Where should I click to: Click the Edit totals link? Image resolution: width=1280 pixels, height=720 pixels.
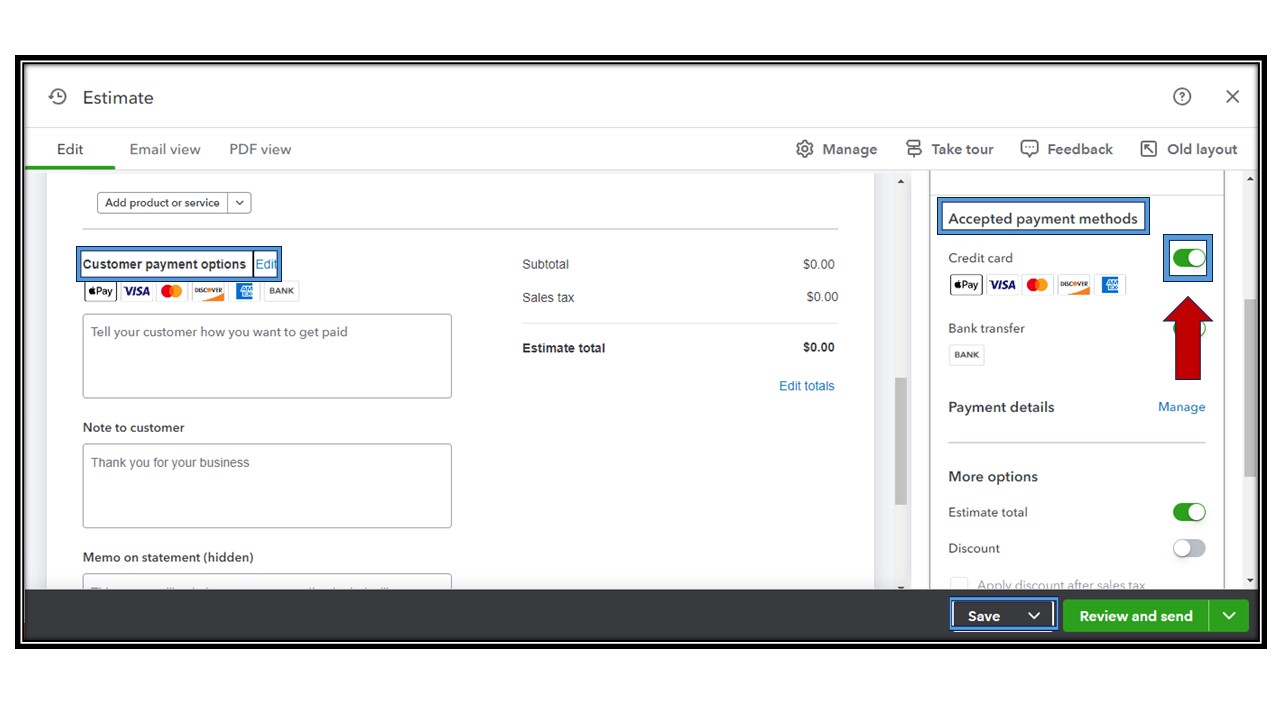pyautogui.click(x=806, y=386)
